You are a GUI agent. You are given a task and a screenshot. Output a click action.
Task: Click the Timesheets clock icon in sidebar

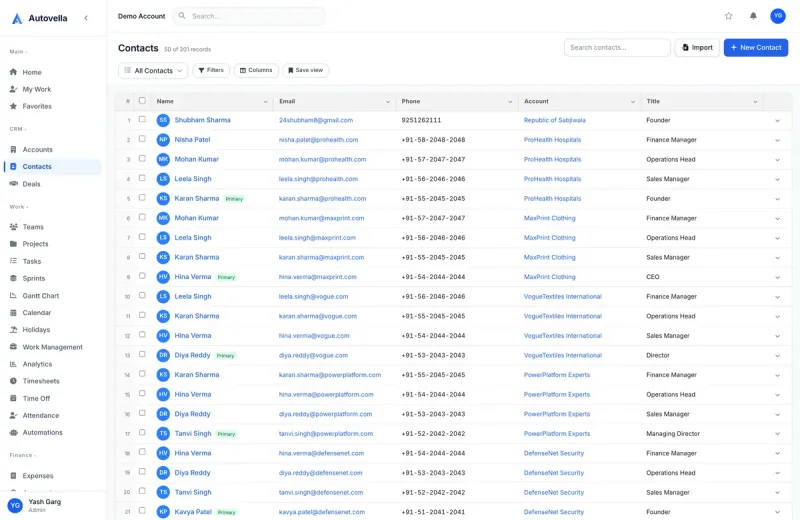coord(13,381)
